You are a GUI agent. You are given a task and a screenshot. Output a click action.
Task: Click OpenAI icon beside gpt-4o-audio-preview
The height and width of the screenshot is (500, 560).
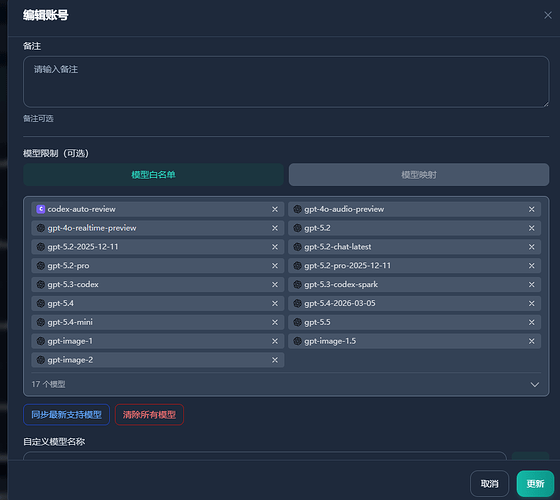coord(297,209)
